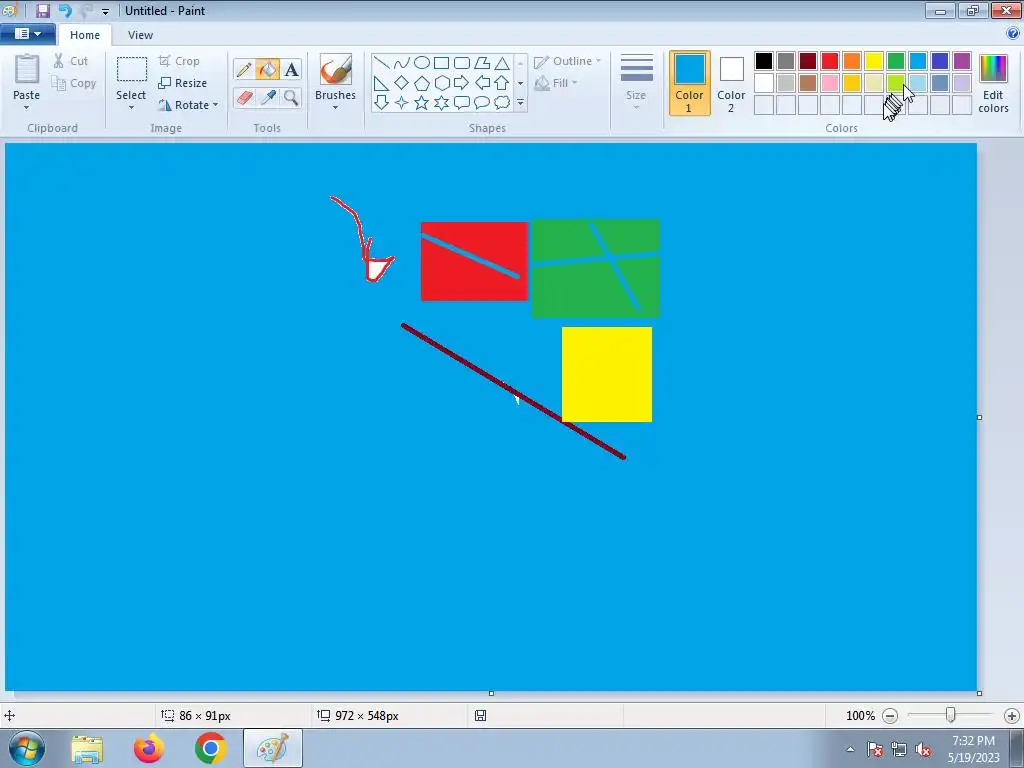
Task: Choose the Oval shape
Action: pyautogui.click(x=422, y=63)
